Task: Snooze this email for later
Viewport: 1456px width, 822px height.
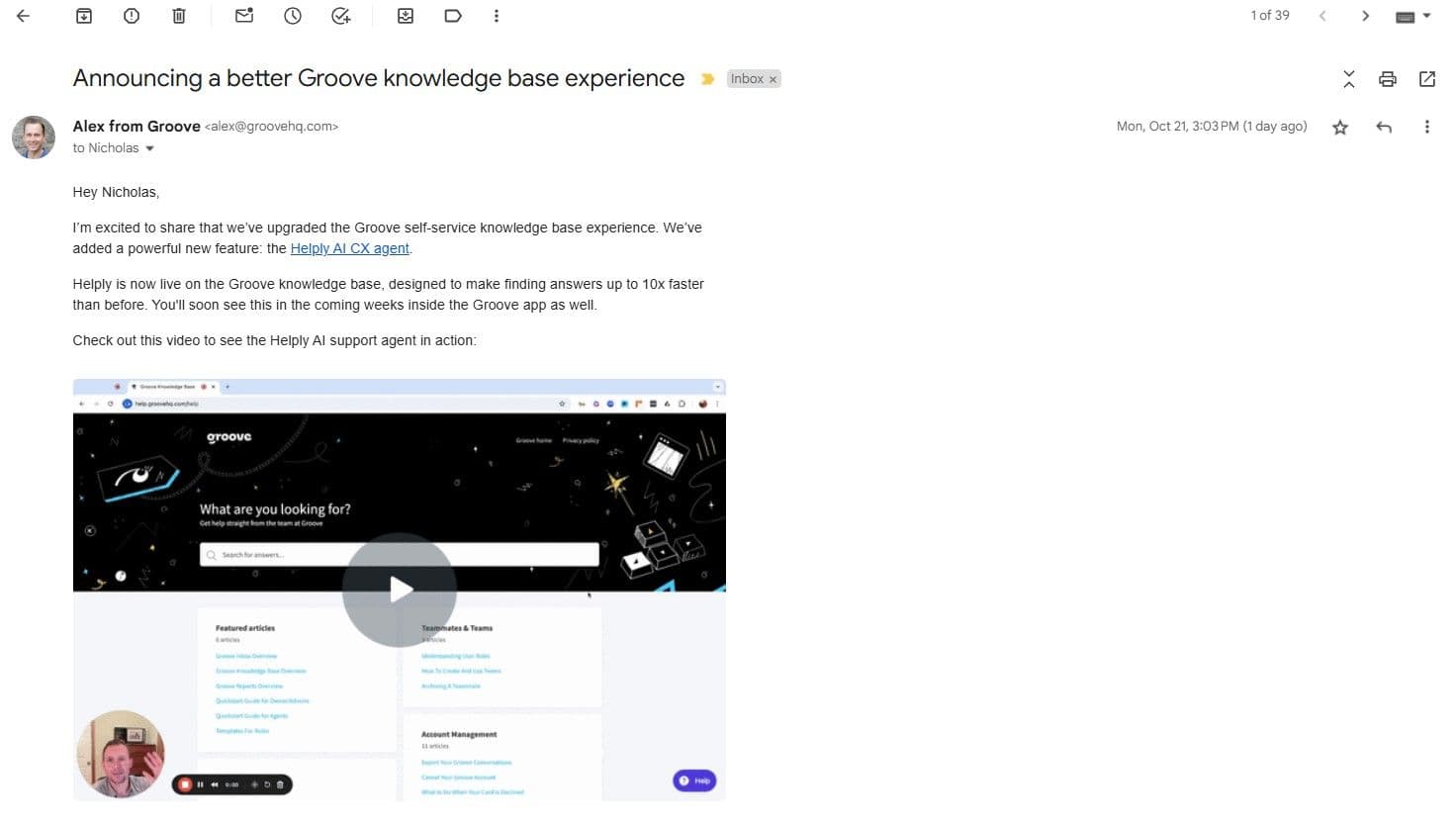Action: [293, 15]
